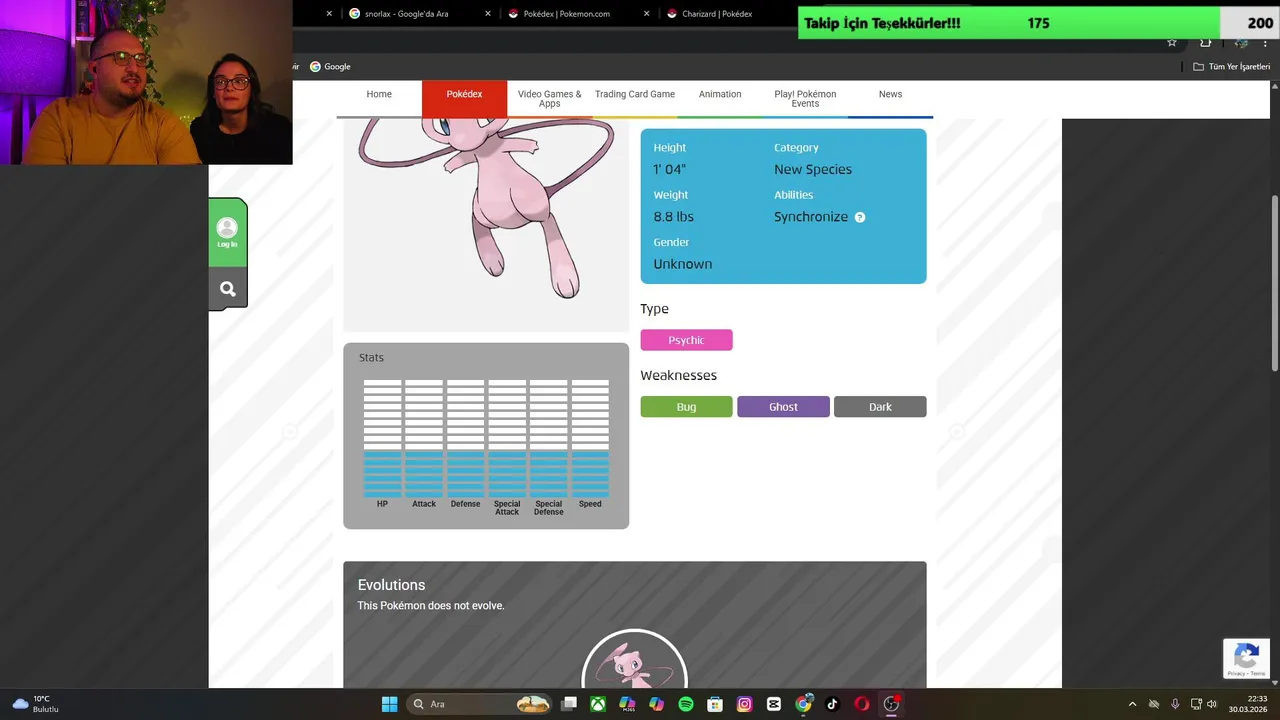Image resolution: width=1280 pixels, height=720 pixels.
Task: Open Copilot from the taskbar
Action: tap(656, 704)
